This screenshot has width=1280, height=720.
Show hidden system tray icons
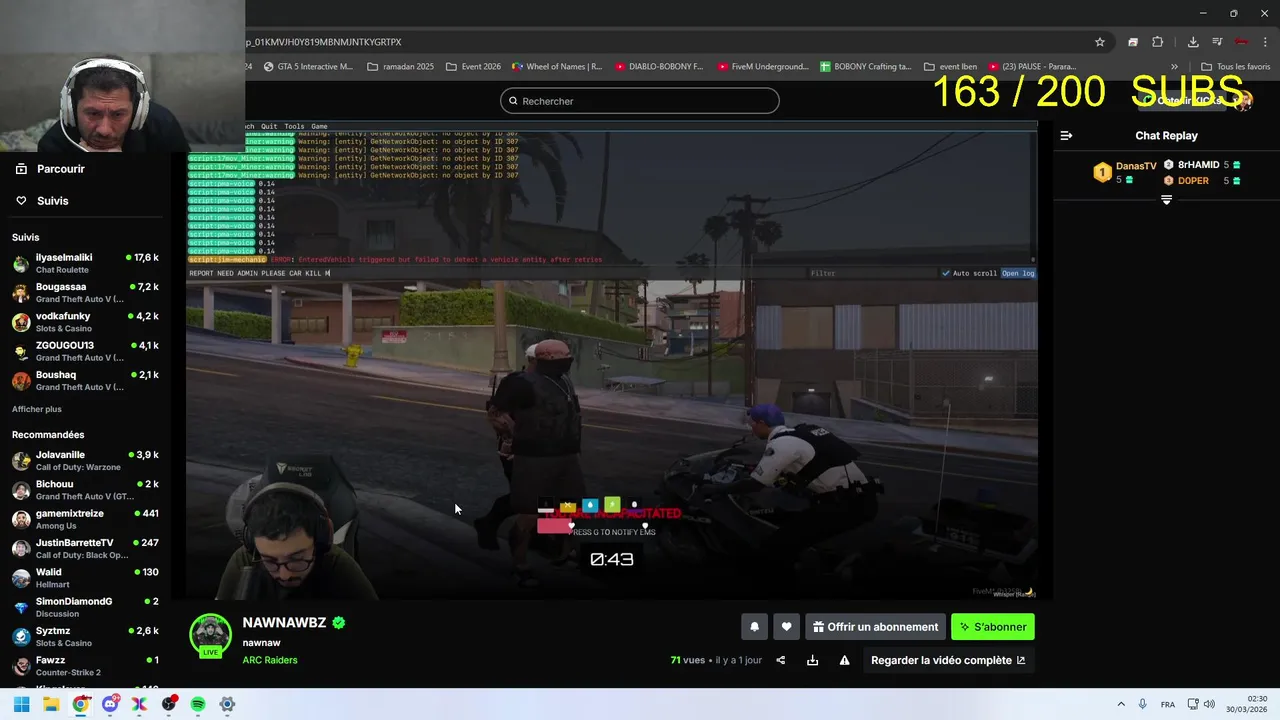pyautogui.click(x=1121, y=704)
